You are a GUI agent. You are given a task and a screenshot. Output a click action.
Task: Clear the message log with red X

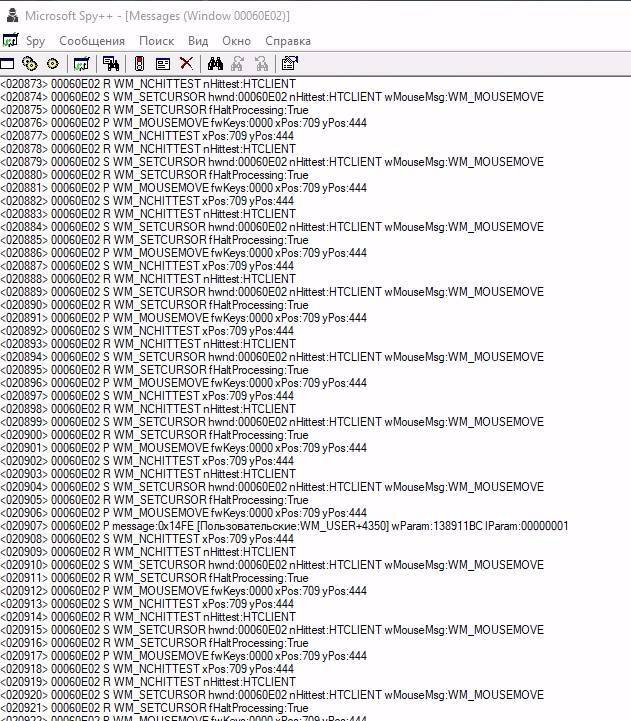pyautogui.click(x=186, y=63)
